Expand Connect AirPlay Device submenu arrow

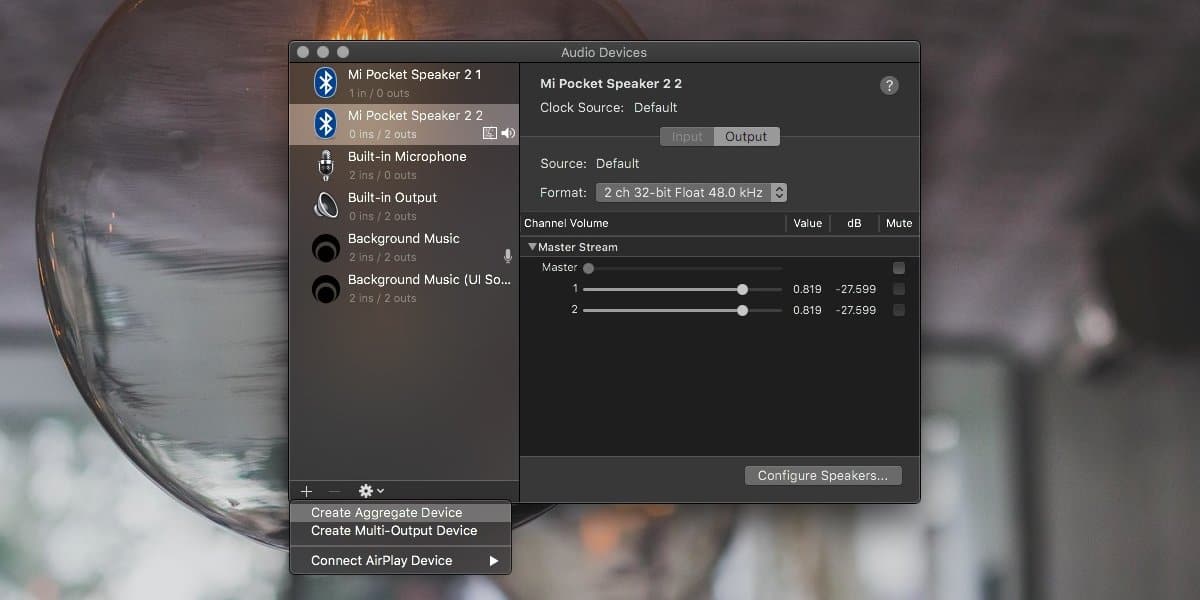pyautogui.click(x=494, y=561)
